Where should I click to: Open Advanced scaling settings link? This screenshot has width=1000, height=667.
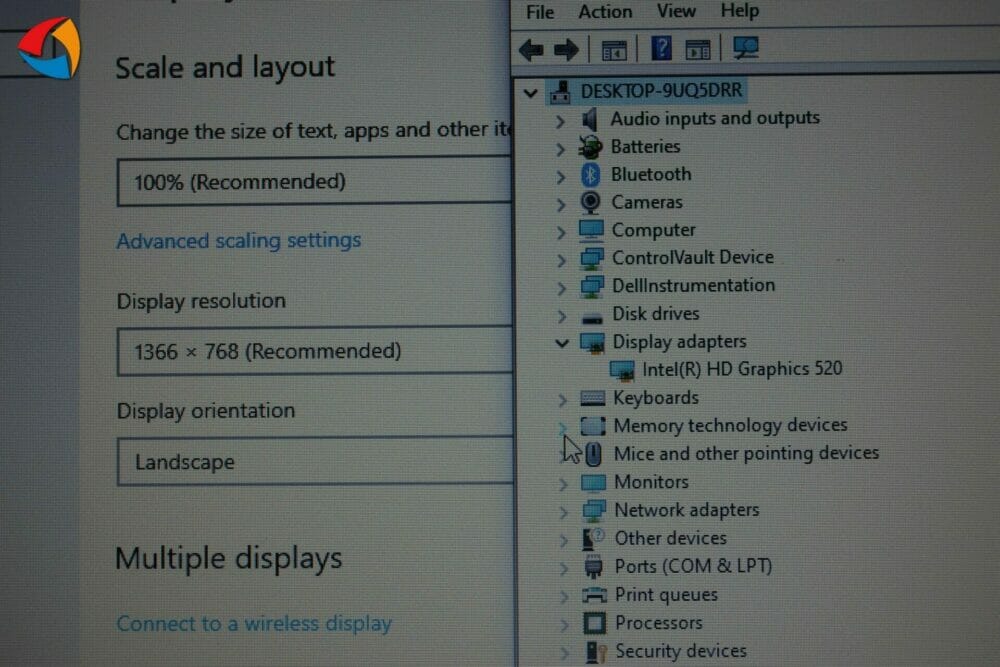[239, 240]
